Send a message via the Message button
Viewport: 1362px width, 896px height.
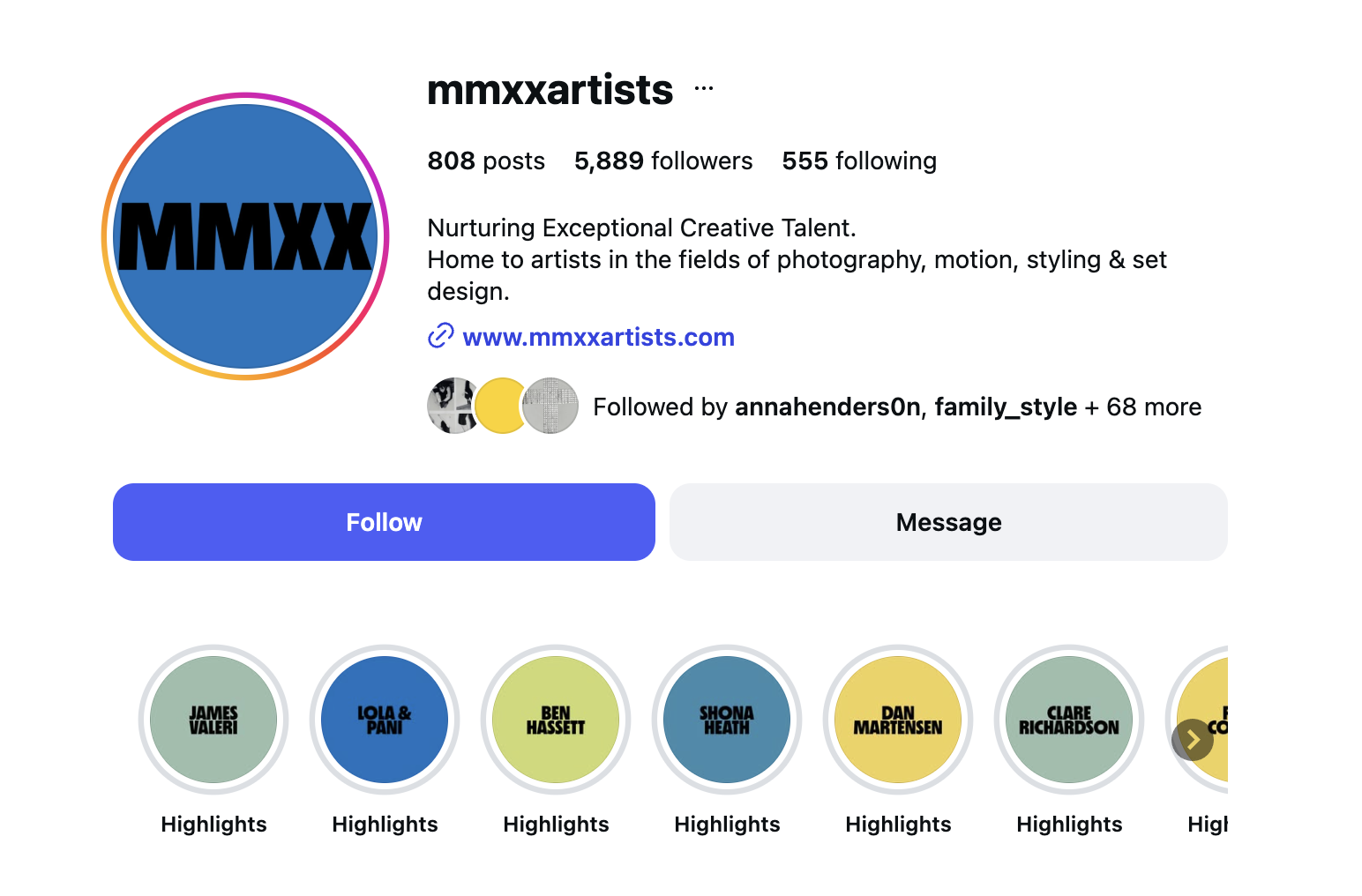[x=948, y=522]
